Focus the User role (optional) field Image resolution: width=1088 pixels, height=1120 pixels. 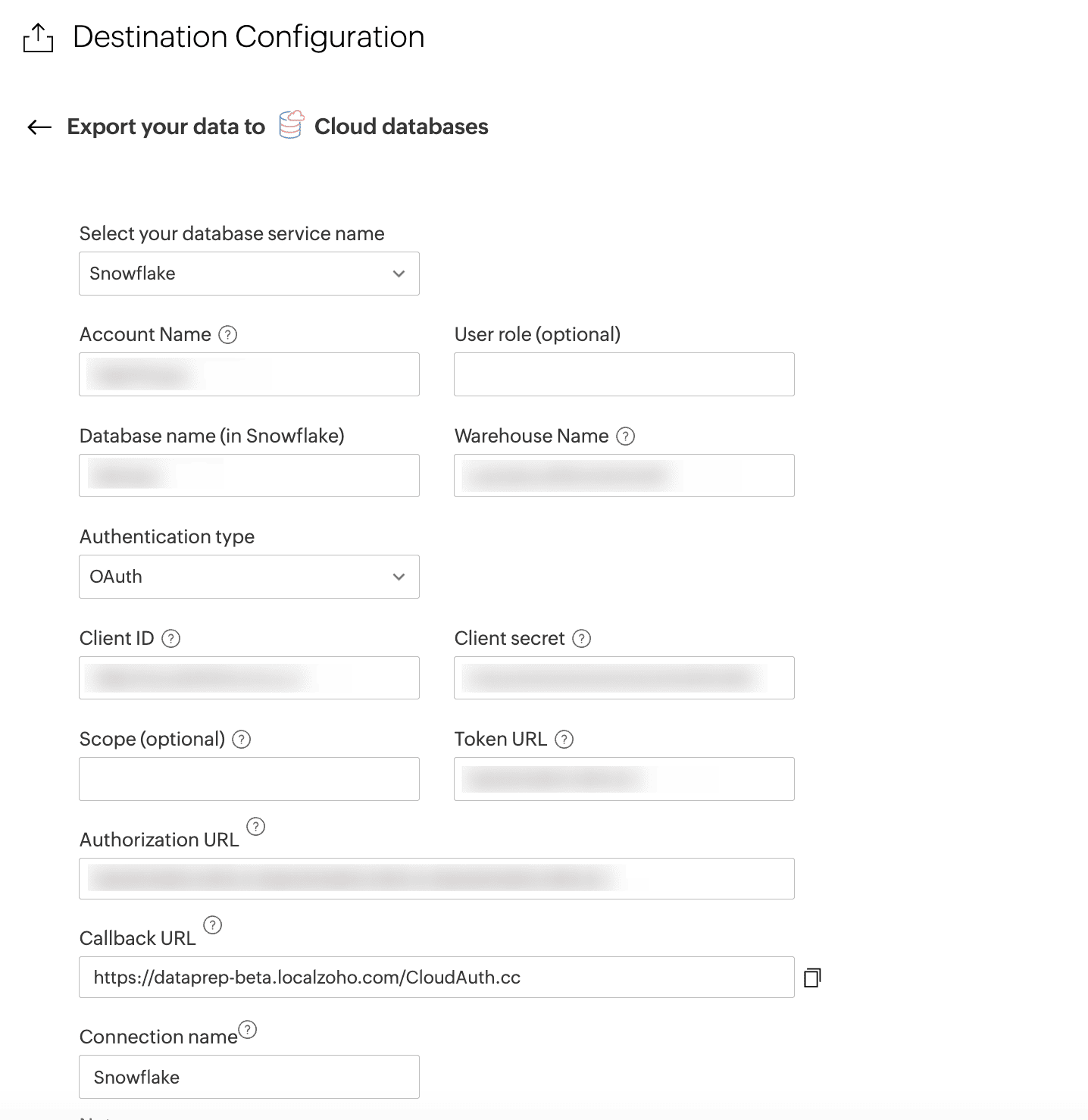click(x=624, y=374)
